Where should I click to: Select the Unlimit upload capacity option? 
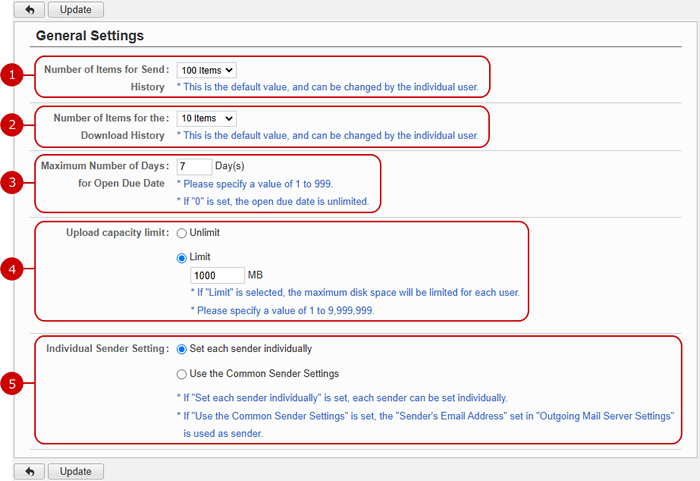pos(182,233)
